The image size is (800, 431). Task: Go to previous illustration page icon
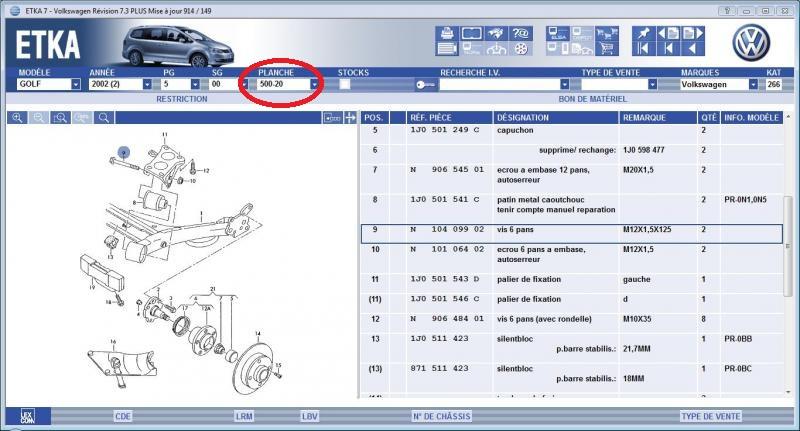(668, 34)
